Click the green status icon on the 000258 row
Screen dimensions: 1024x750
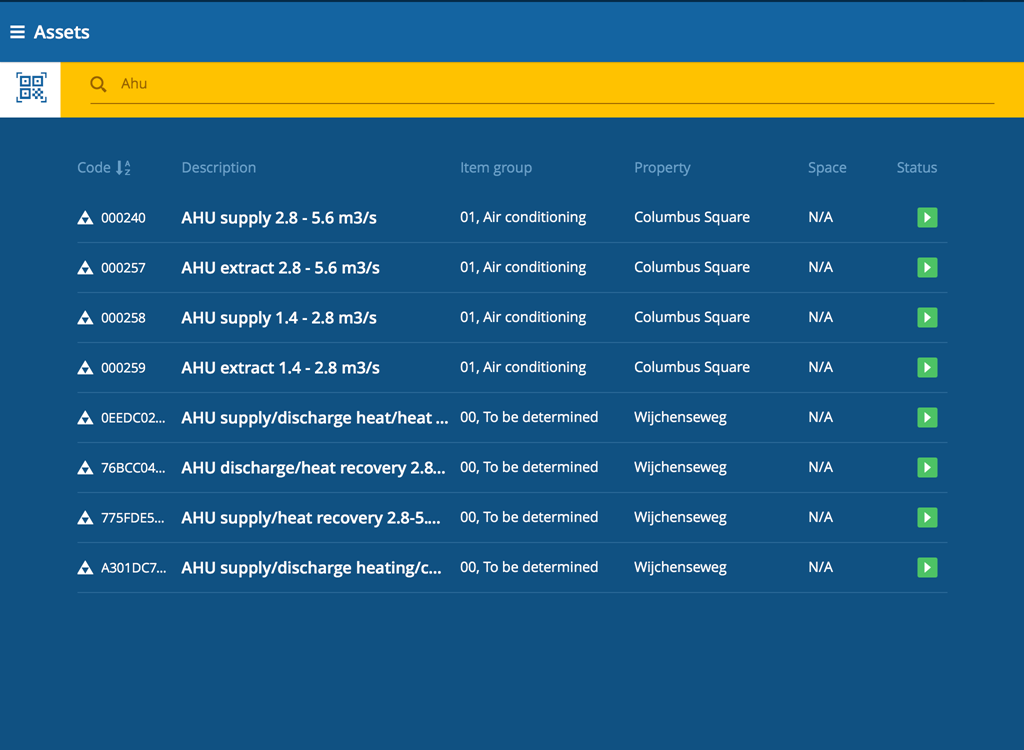(x=927, y=317)
